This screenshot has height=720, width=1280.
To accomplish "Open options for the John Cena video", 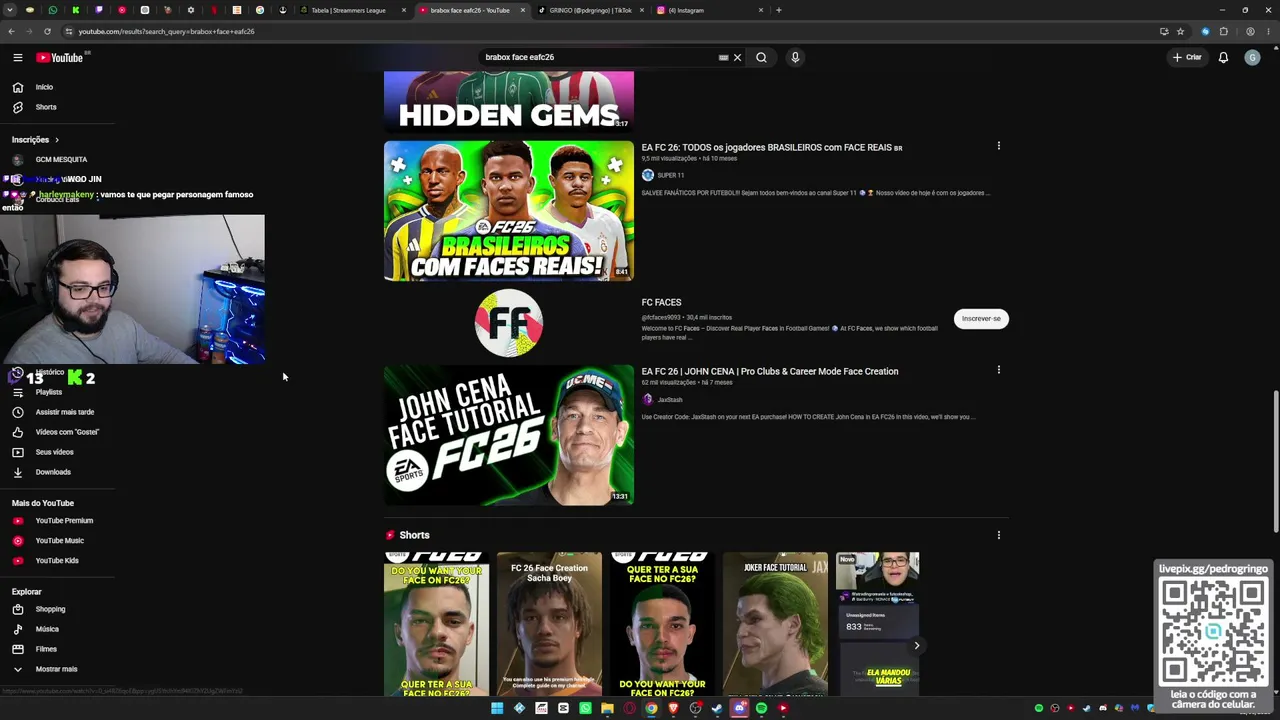I will pos(998,370).
